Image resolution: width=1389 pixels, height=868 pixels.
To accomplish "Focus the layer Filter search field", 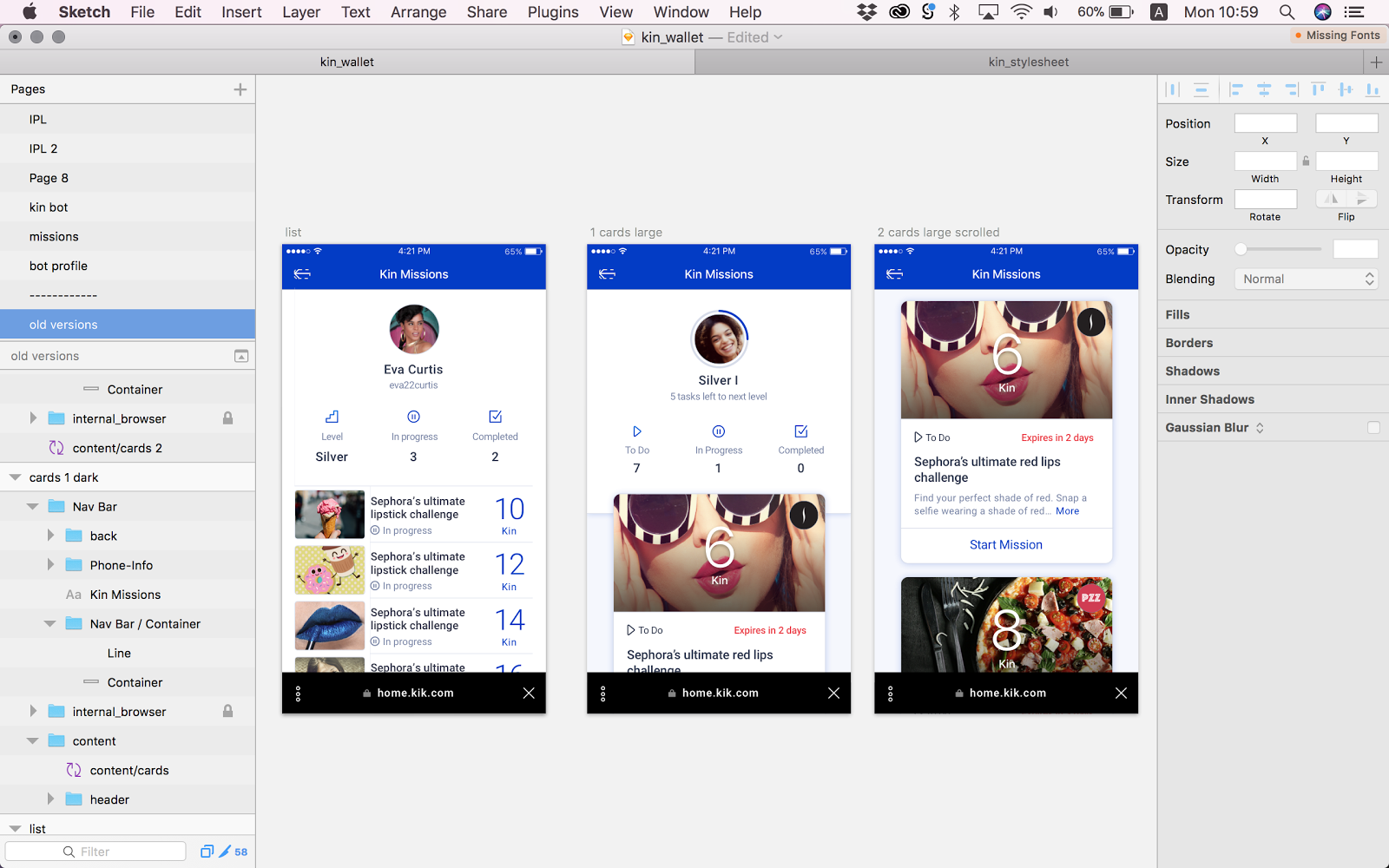I will click(x=95, y=852).
